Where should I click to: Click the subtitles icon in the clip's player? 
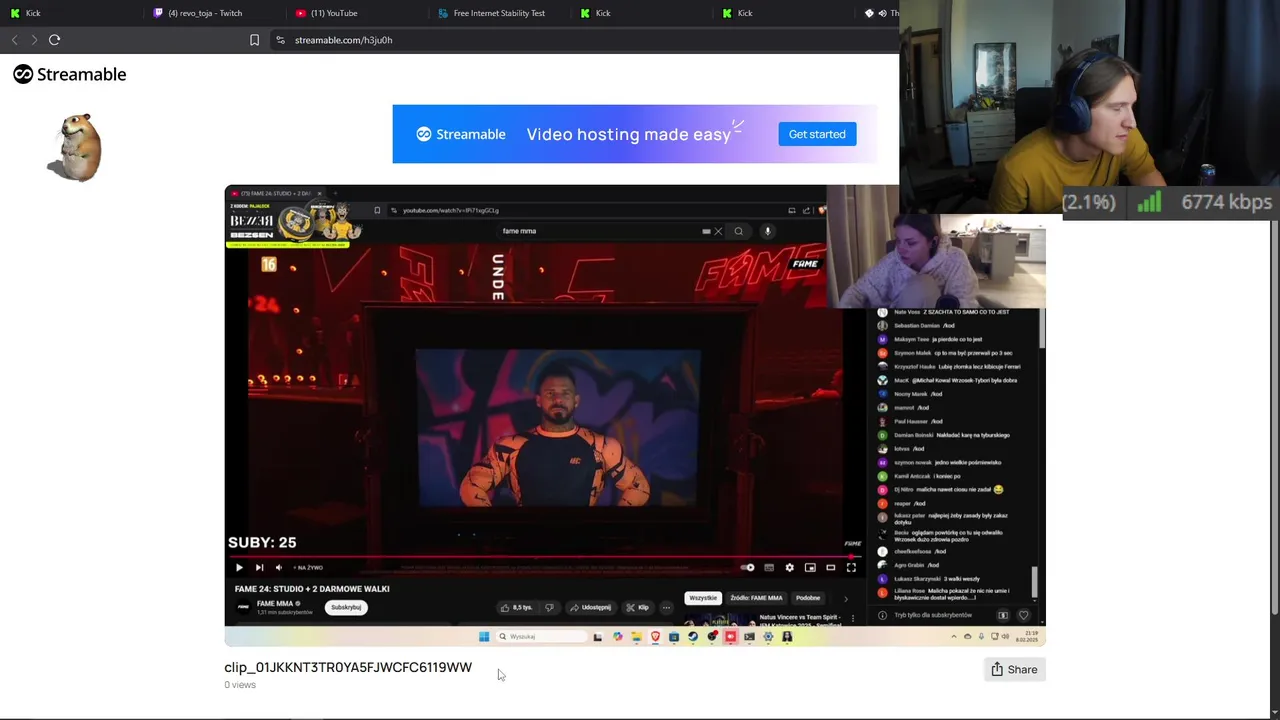(769, 567)
